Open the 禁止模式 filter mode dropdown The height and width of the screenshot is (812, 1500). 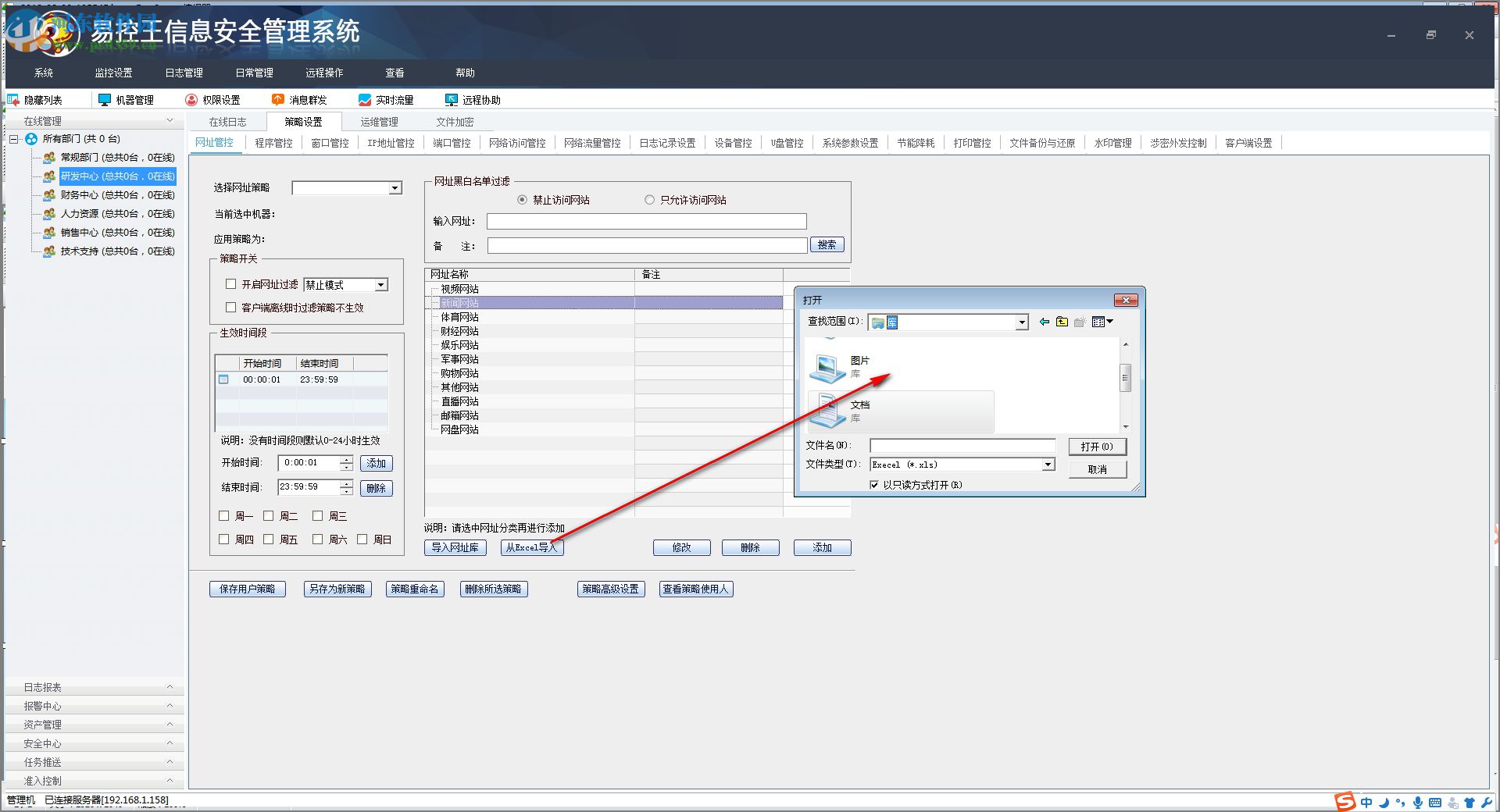click(381, 285)
